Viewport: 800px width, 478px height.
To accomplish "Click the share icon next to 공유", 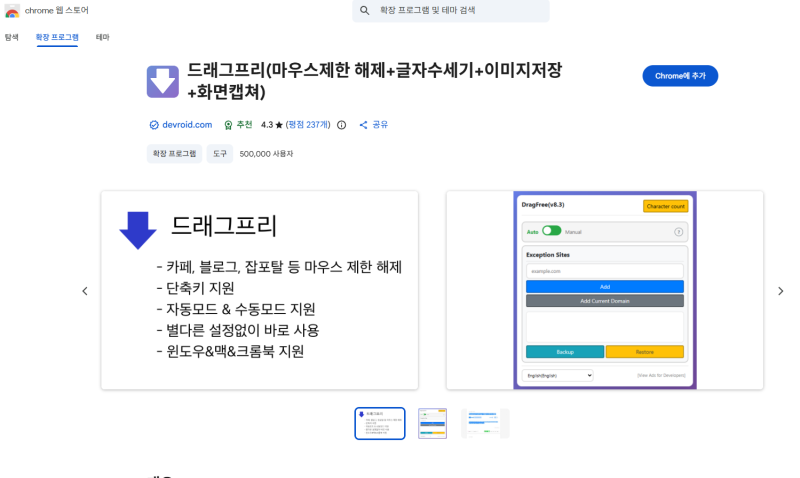I will point(363,125).
